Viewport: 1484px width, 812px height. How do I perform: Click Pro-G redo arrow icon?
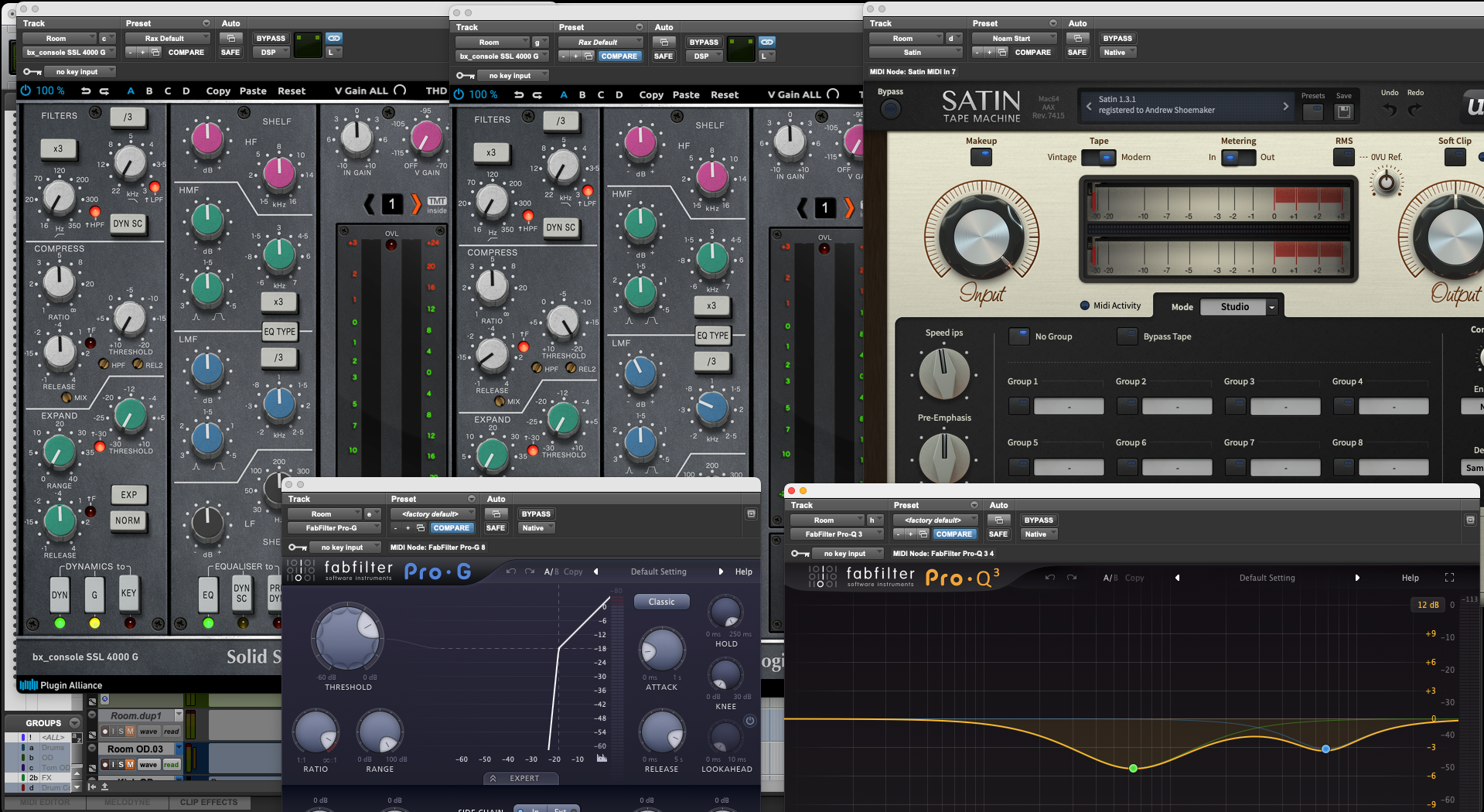[530, 571]
